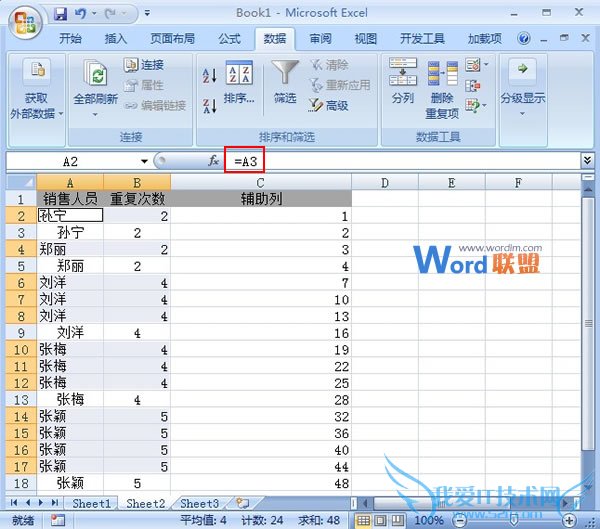Open the Data Validation dropdown arrow
The height and width of the screenshot is (529, 600).
[486, 64]
